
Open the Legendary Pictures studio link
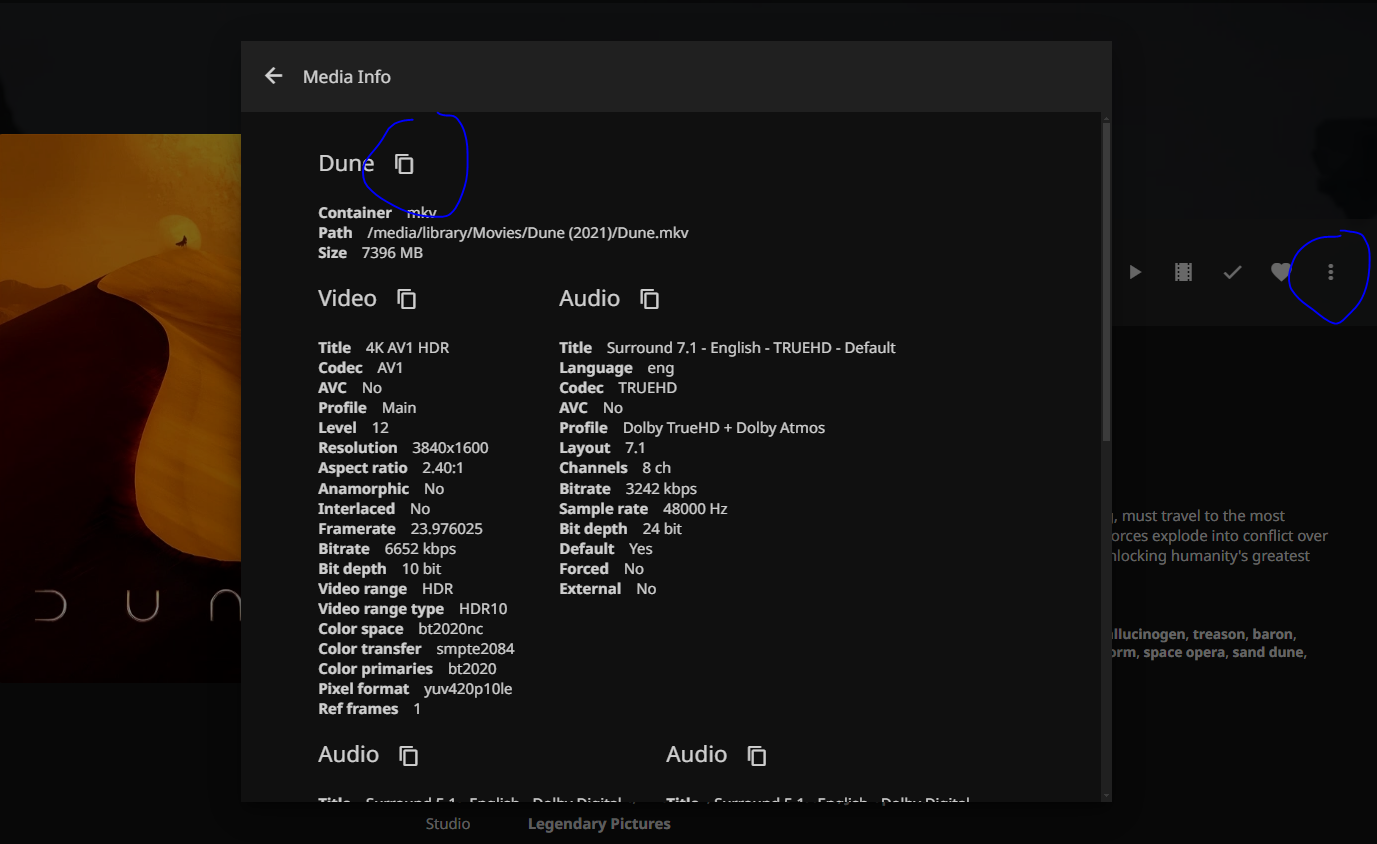tap(599, 824)
